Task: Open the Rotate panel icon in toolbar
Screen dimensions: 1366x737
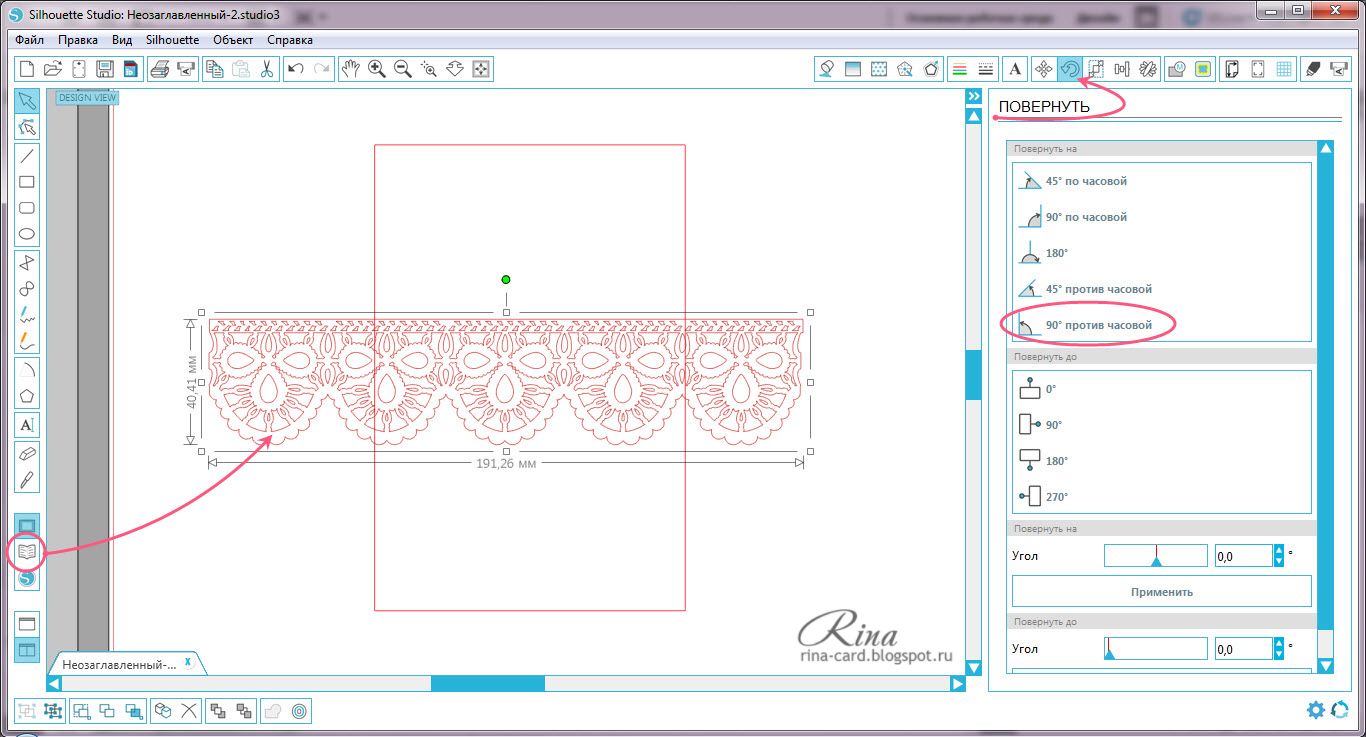Action: (x=1069, y=69)
